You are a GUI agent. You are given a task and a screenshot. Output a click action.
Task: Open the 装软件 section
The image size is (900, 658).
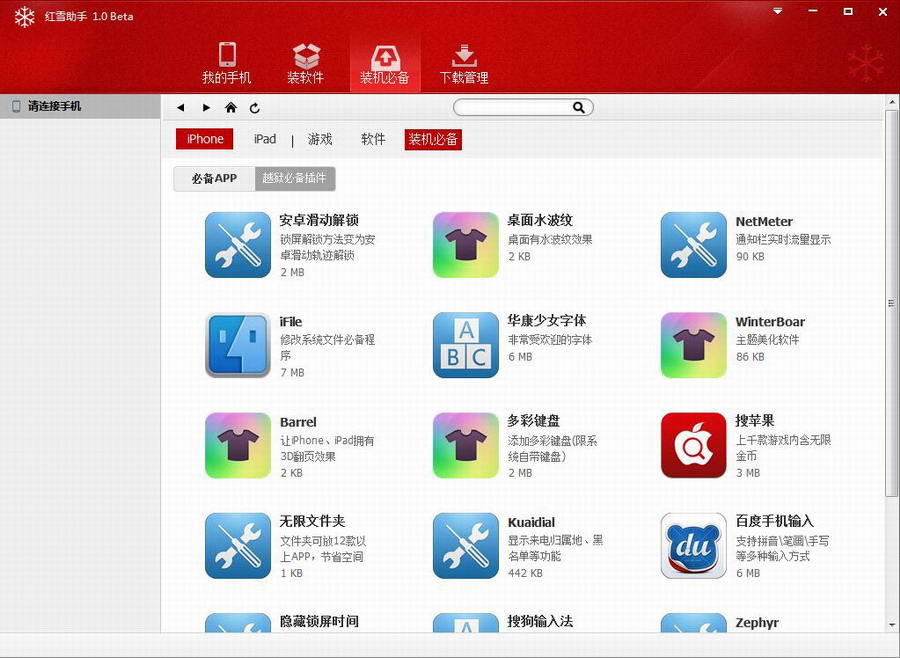[305, 63]
